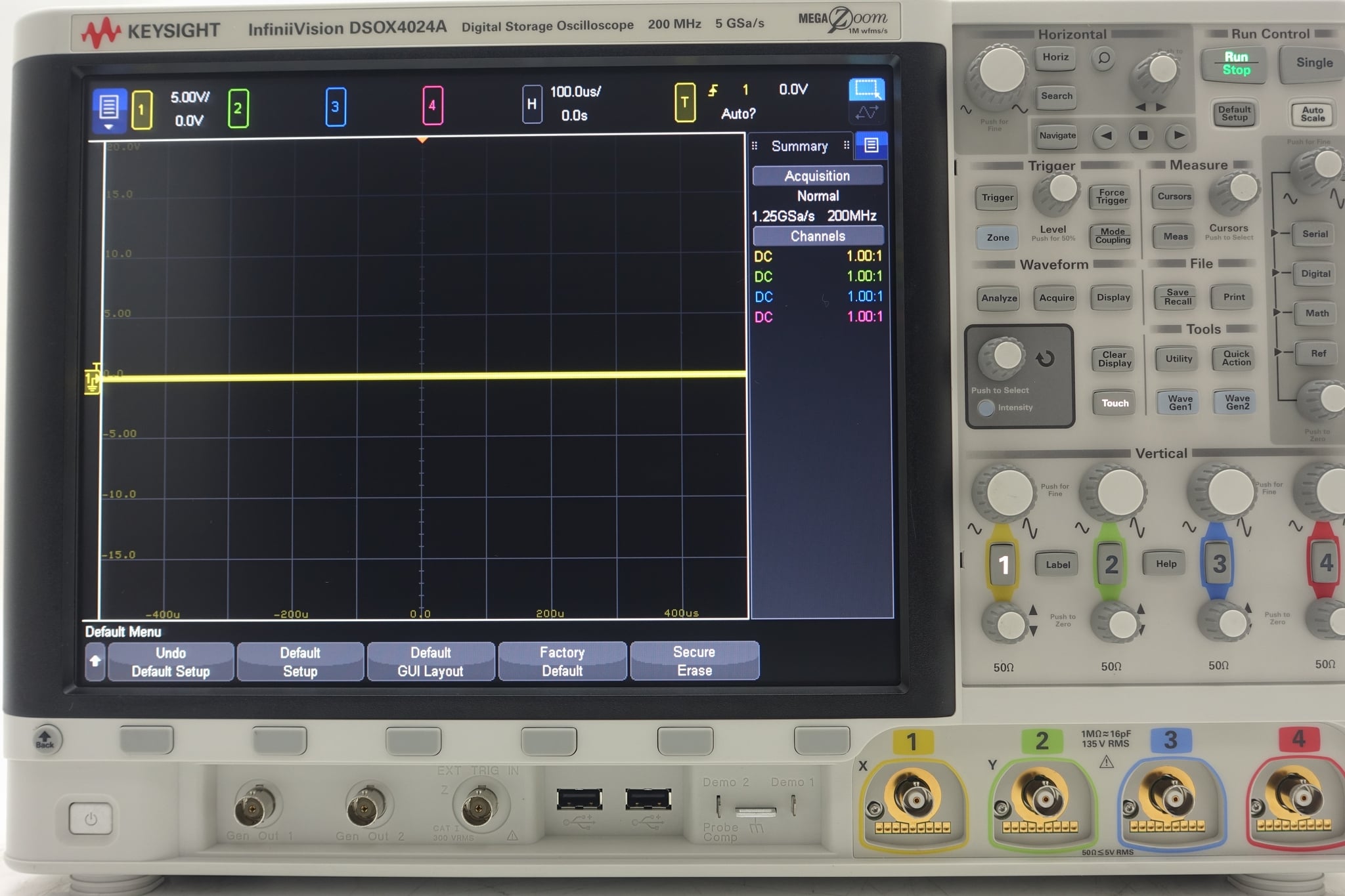
Task: Push the Meas key
Action: coord(1175,236)
